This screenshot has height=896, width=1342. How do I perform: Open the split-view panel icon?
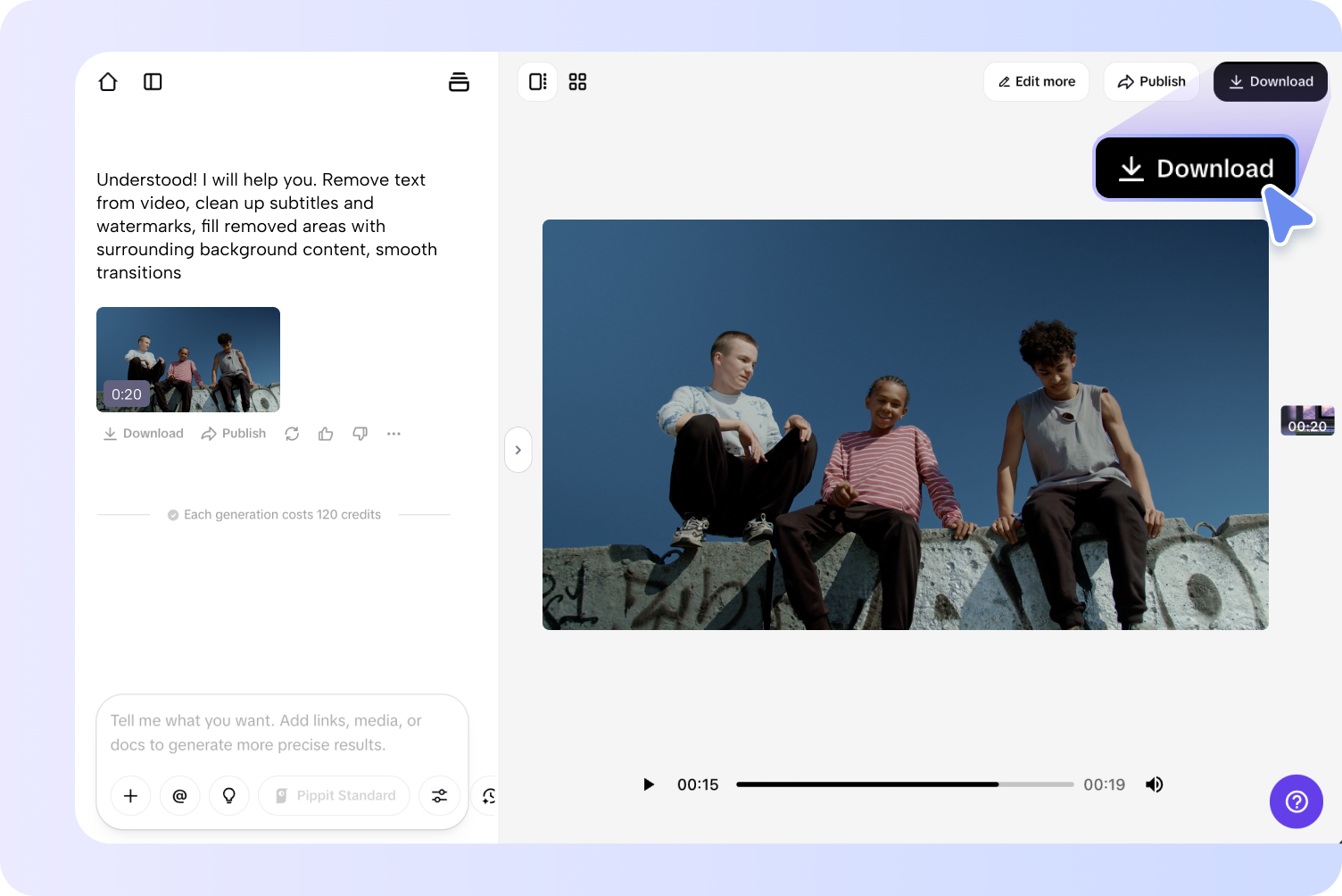click(153, 81)
